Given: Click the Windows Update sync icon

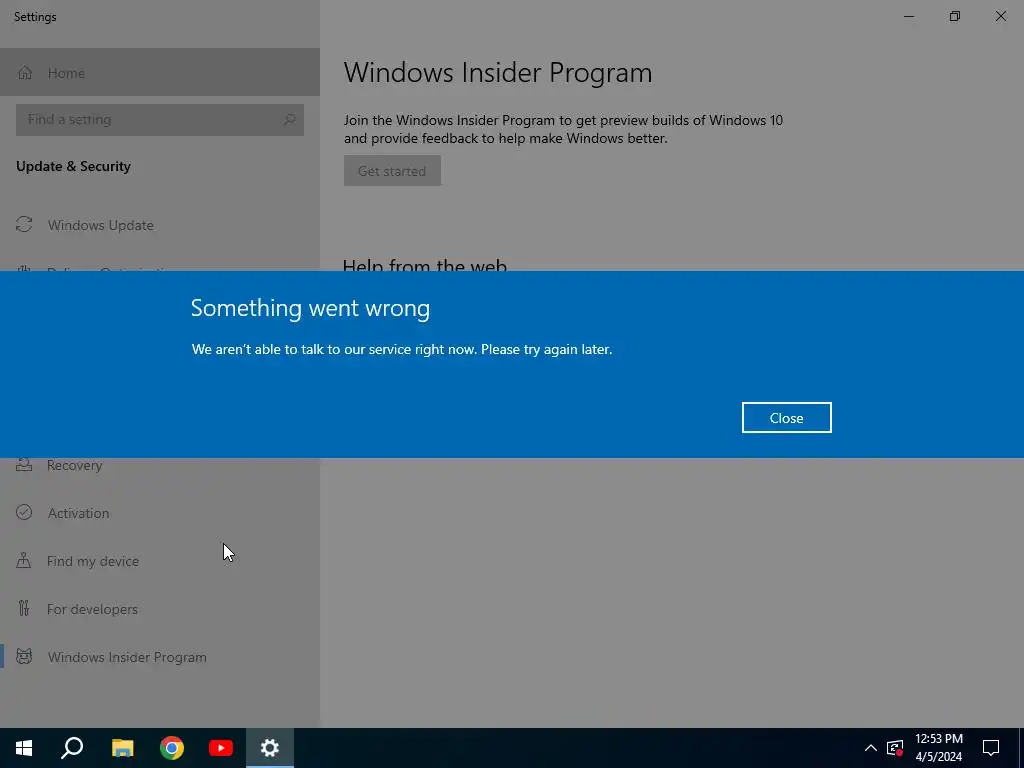Looking at the screenshot, I should (x=24, y=225).
